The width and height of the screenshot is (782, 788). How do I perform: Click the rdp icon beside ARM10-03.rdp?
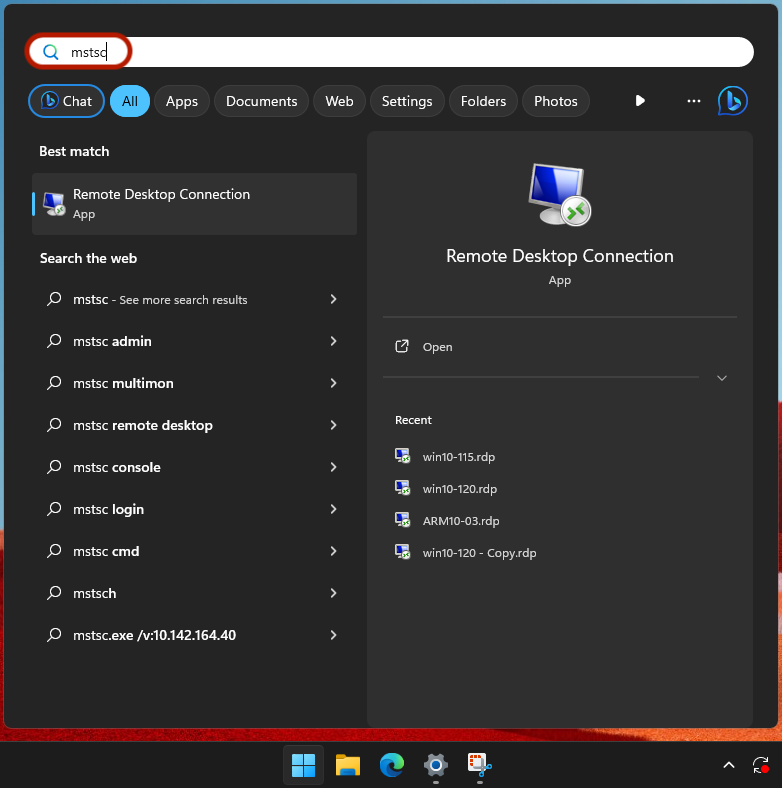pyautogui.click(x=402, y=520)
